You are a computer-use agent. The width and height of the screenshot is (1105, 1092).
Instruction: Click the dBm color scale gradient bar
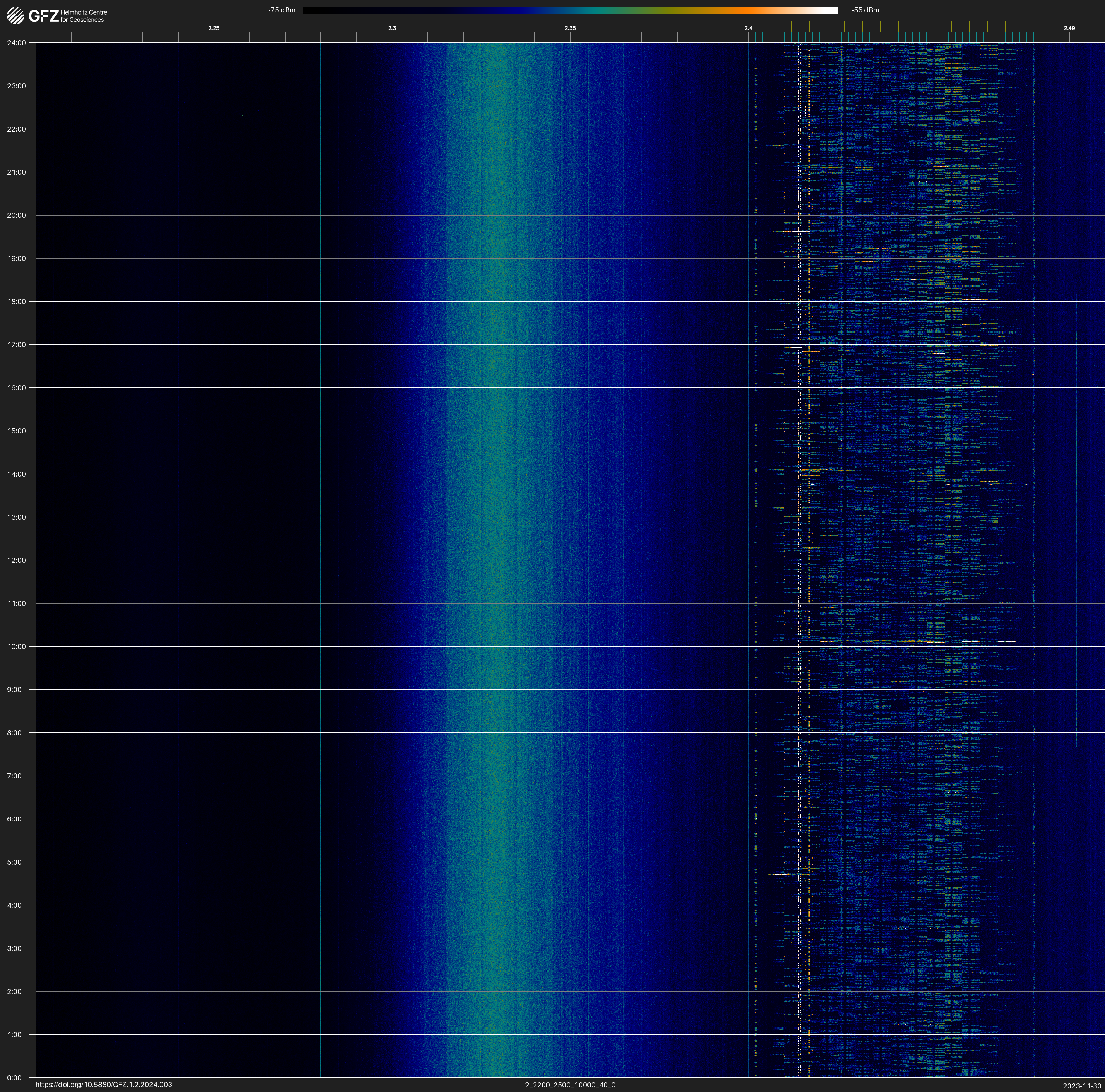(570, 10)
